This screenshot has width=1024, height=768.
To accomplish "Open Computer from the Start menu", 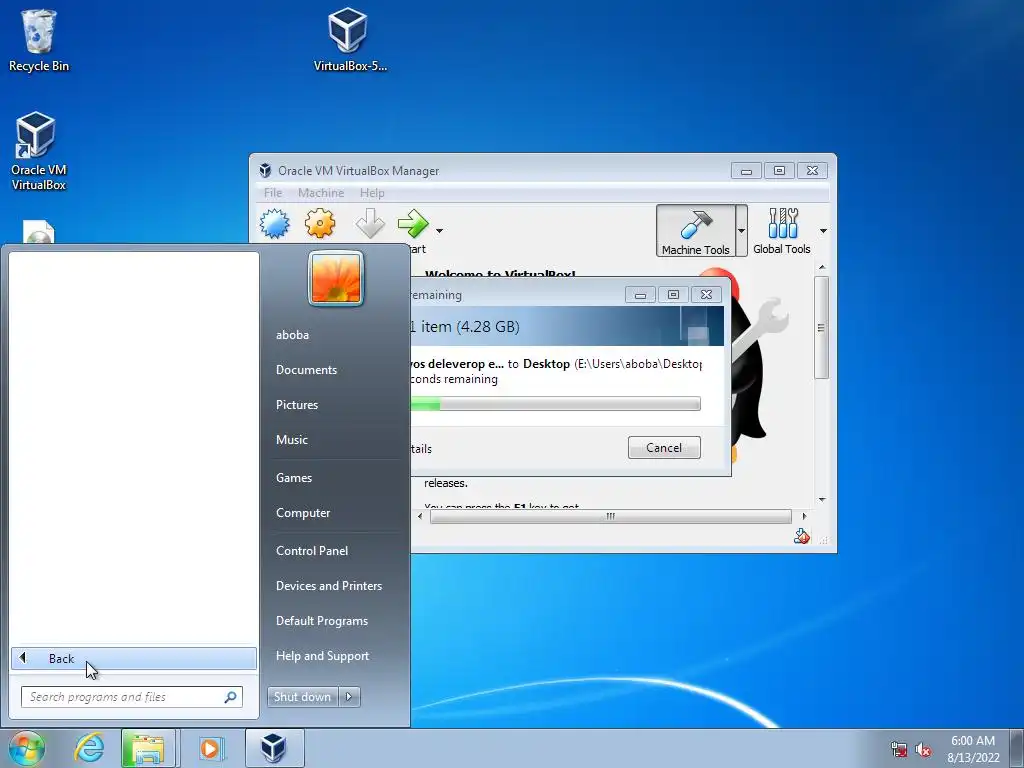I will click(x=303, y=513).
